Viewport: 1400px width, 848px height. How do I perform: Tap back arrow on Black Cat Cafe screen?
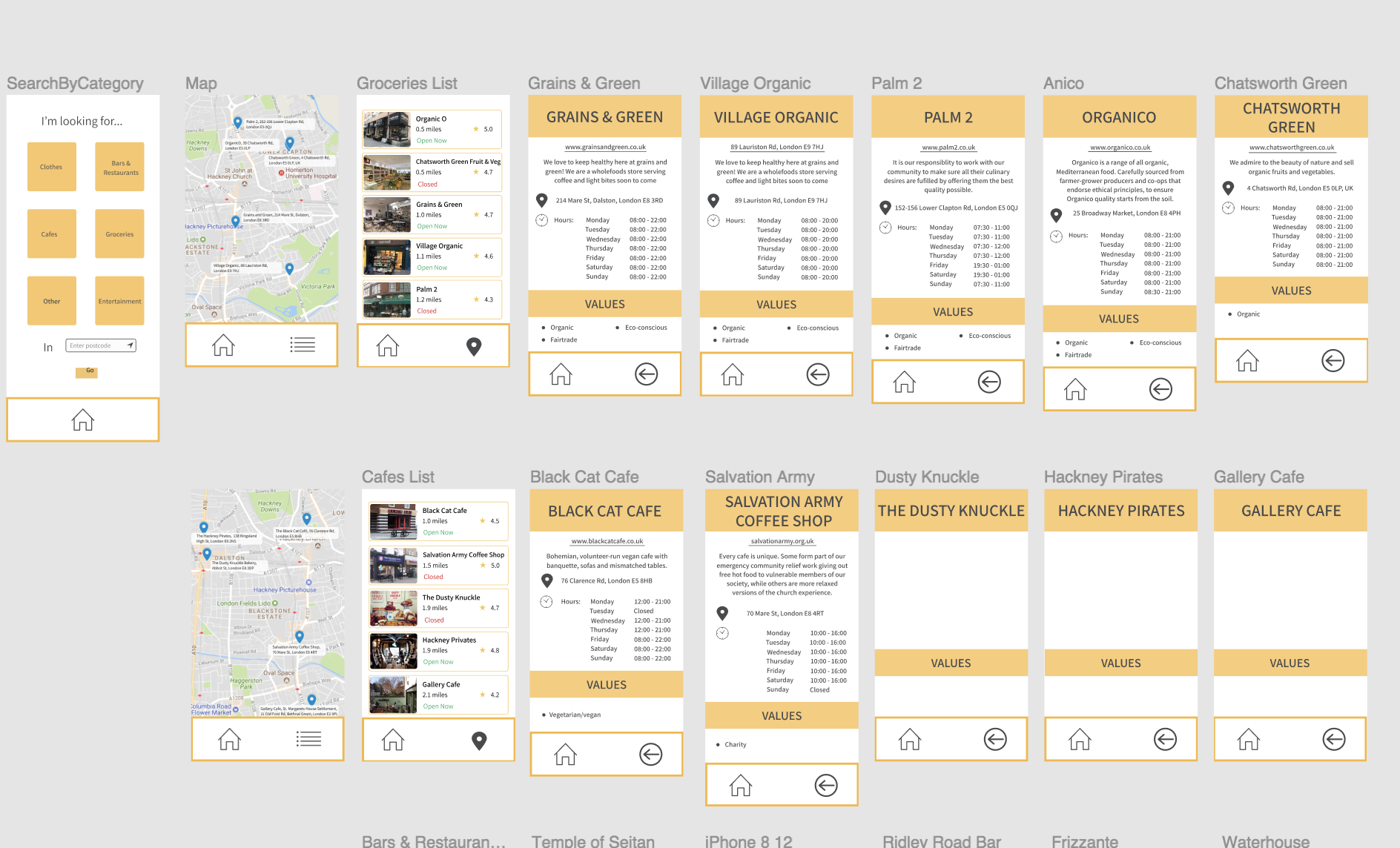(x=651, y=755)
